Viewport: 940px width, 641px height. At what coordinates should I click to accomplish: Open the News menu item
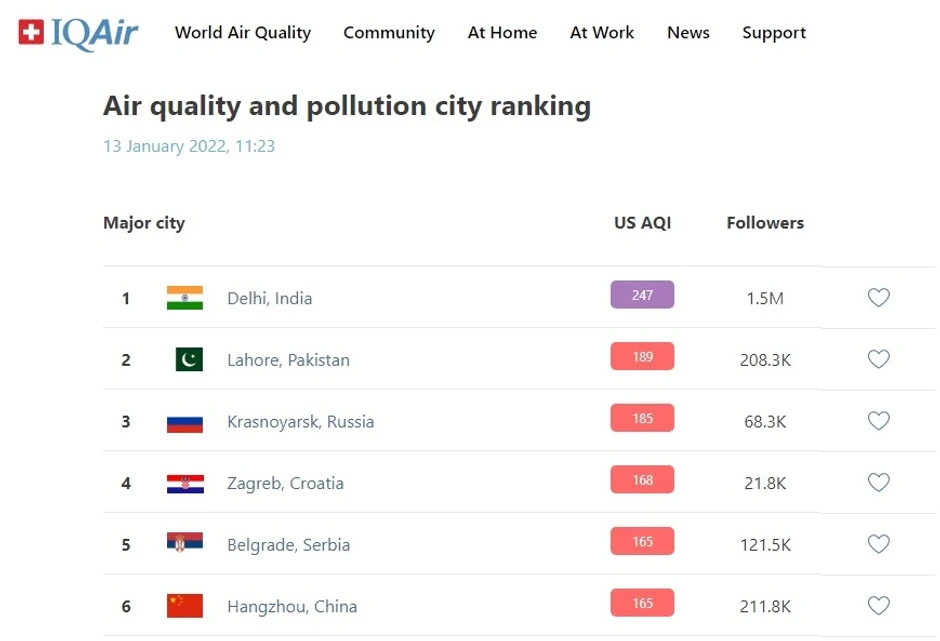(688, 33)
